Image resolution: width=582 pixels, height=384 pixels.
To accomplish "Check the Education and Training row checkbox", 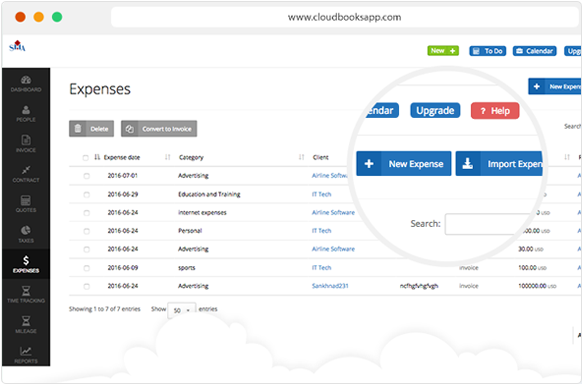I will 86,194.
